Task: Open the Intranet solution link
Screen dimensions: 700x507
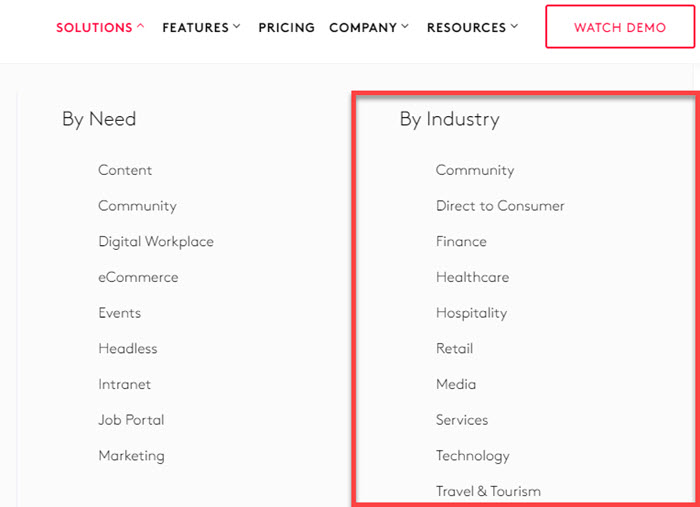Action: (125, 384)
